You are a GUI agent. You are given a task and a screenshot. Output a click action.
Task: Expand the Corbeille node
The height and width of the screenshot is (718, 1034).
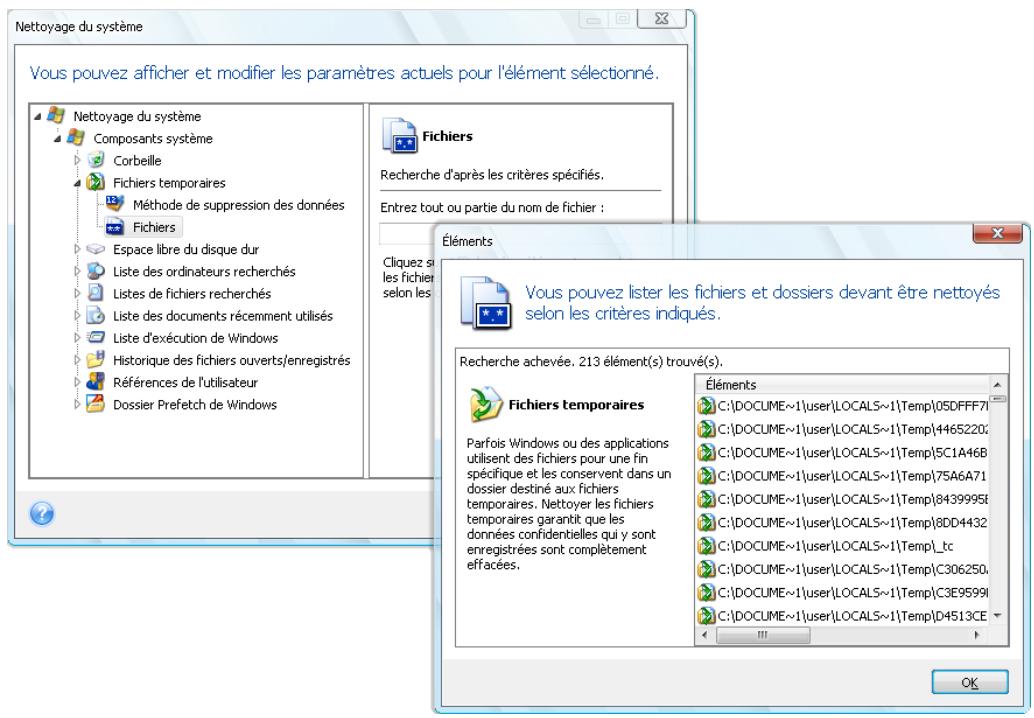(x=77, y=160)
